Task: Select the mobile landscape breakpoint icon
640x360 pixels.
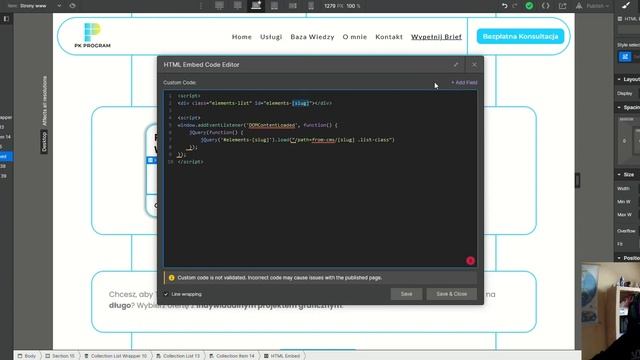Action: click(293, 5)
